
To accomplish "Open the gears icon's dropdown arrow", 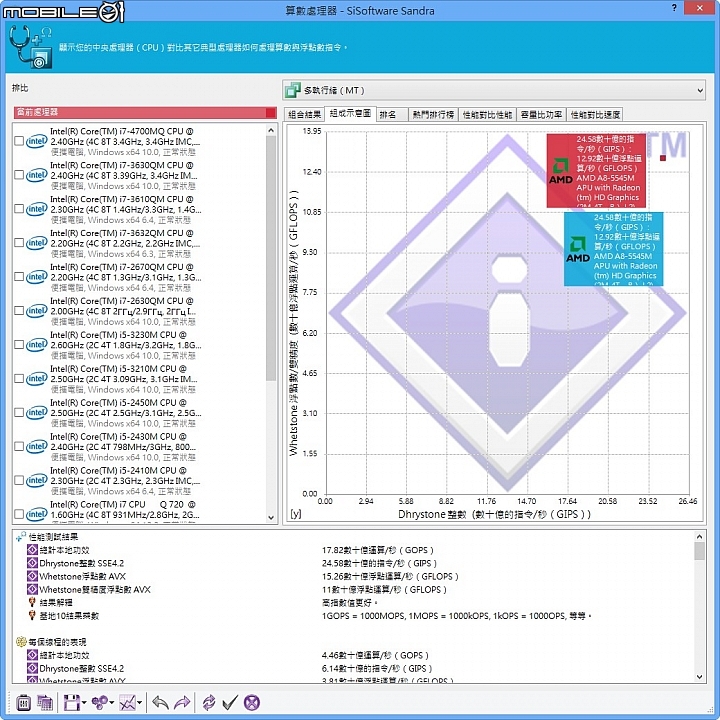I will [112, 703].
